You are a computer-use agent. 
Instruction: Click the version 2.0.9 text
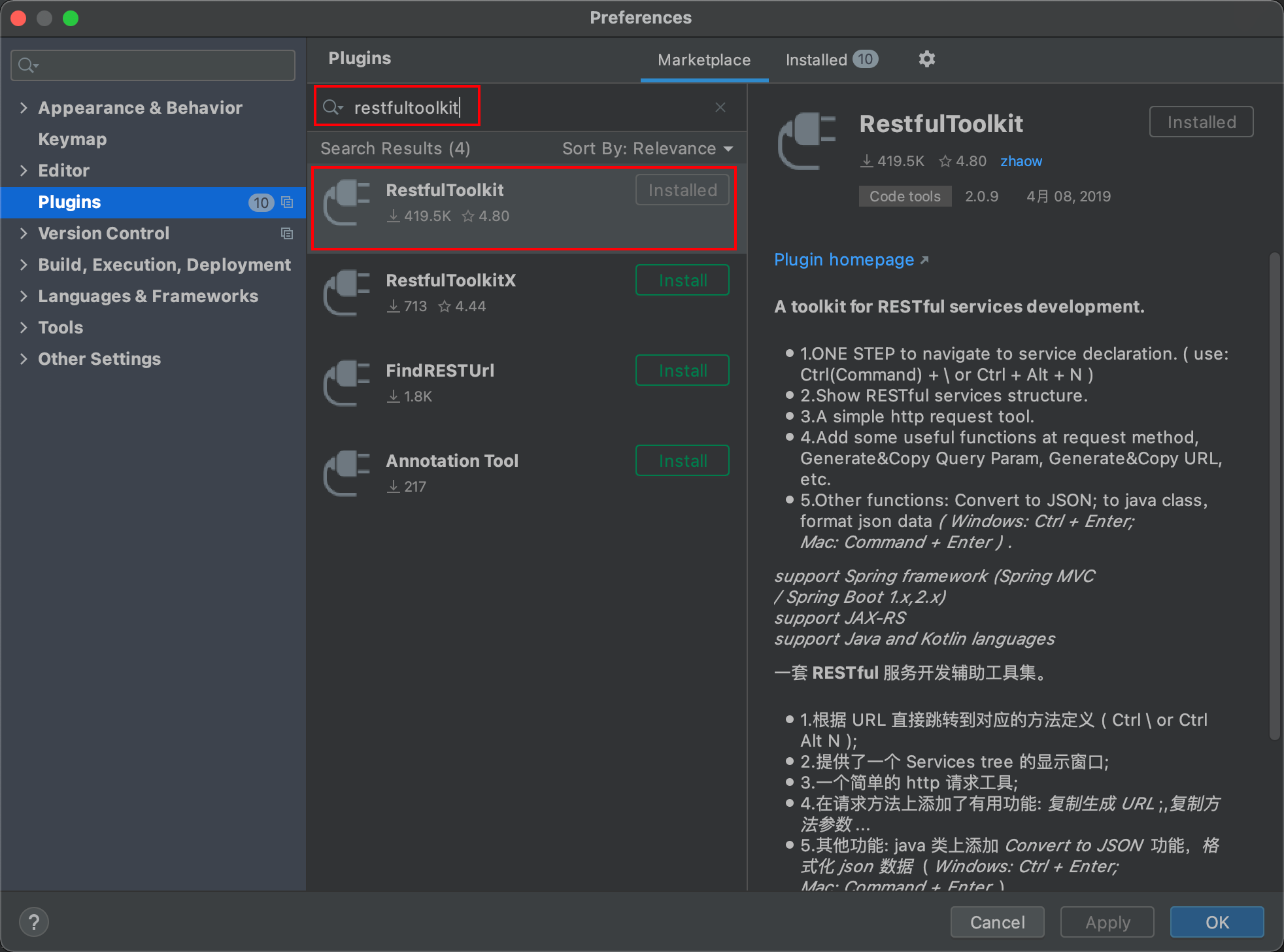(x=981, y=196)
